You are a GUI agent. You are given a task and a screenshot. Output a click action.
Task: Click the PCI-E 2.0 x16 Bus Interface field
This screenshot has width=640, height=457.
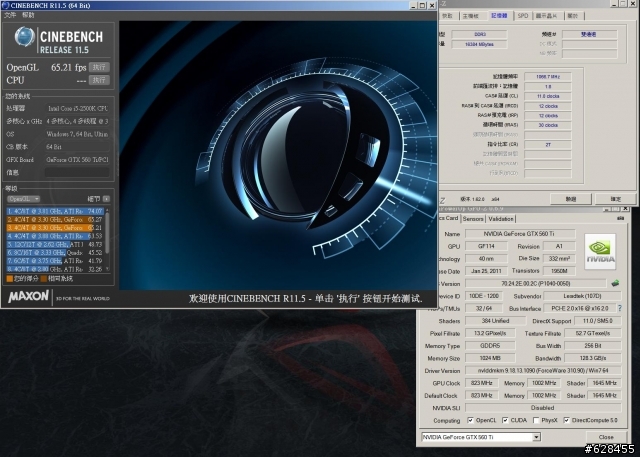pyautogui.click(x=580, y=308)
